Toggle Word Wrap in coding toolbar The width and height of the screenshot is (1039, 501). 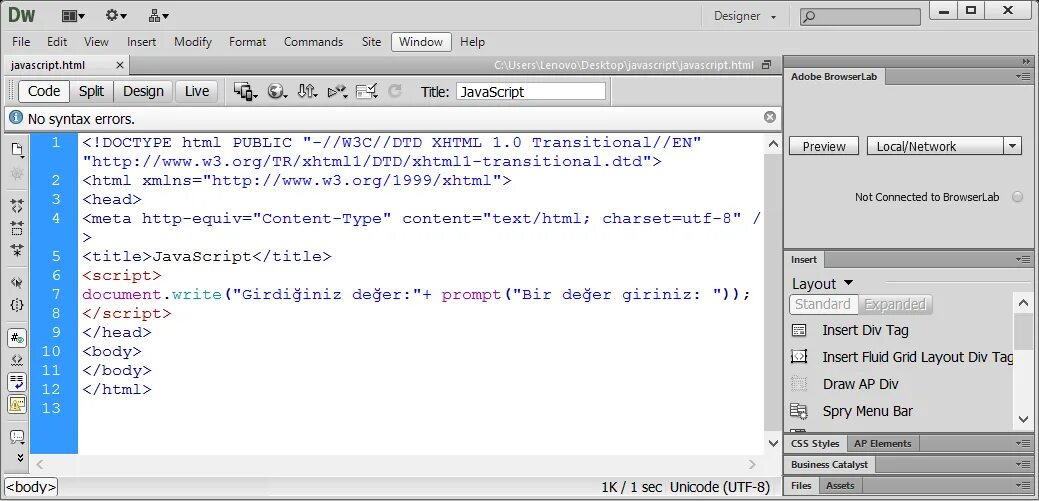click(x=17, y=382)
